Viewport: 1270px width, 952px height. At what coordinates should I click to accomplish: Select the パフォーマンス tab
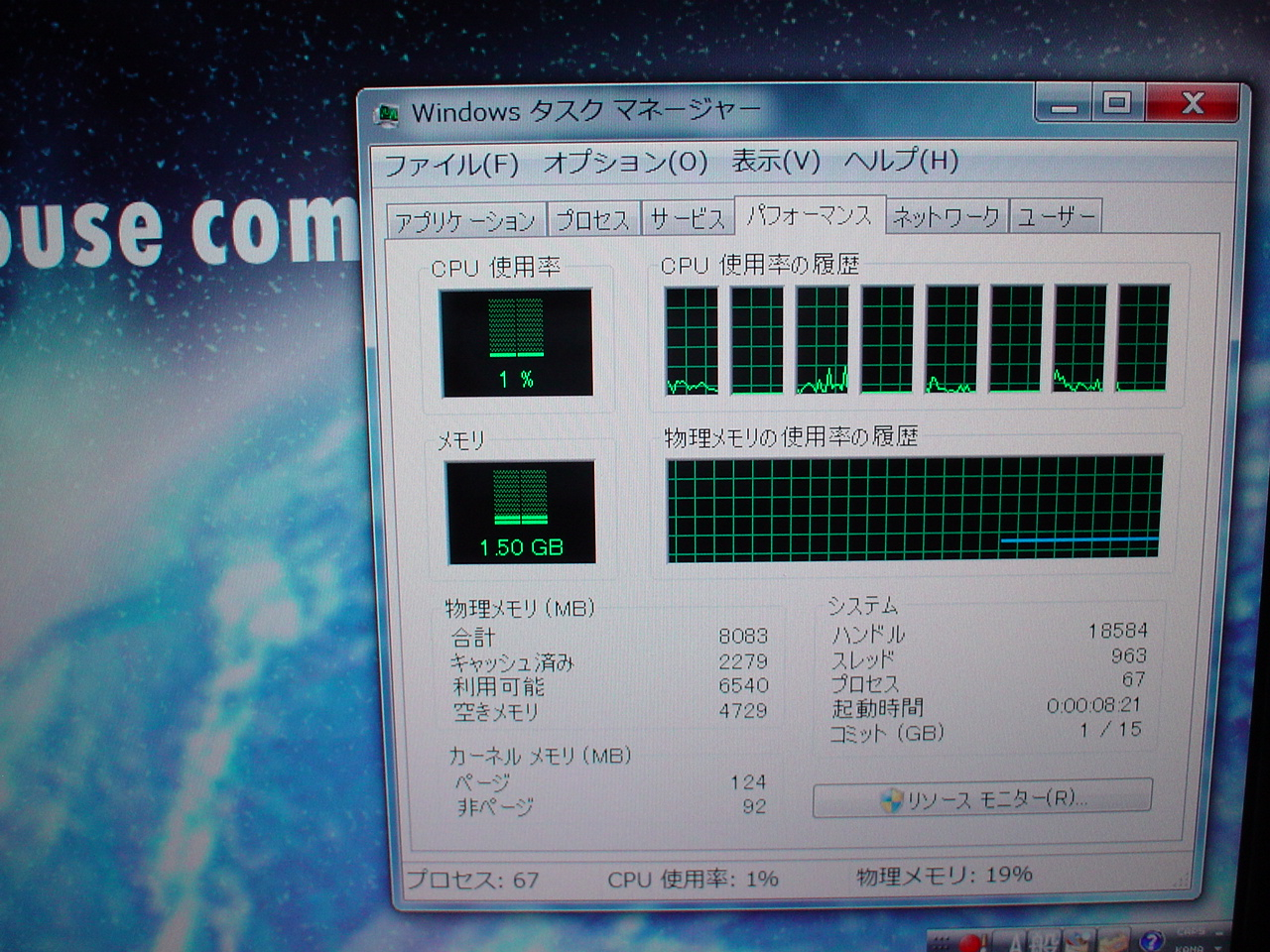(x=809, y=214)
